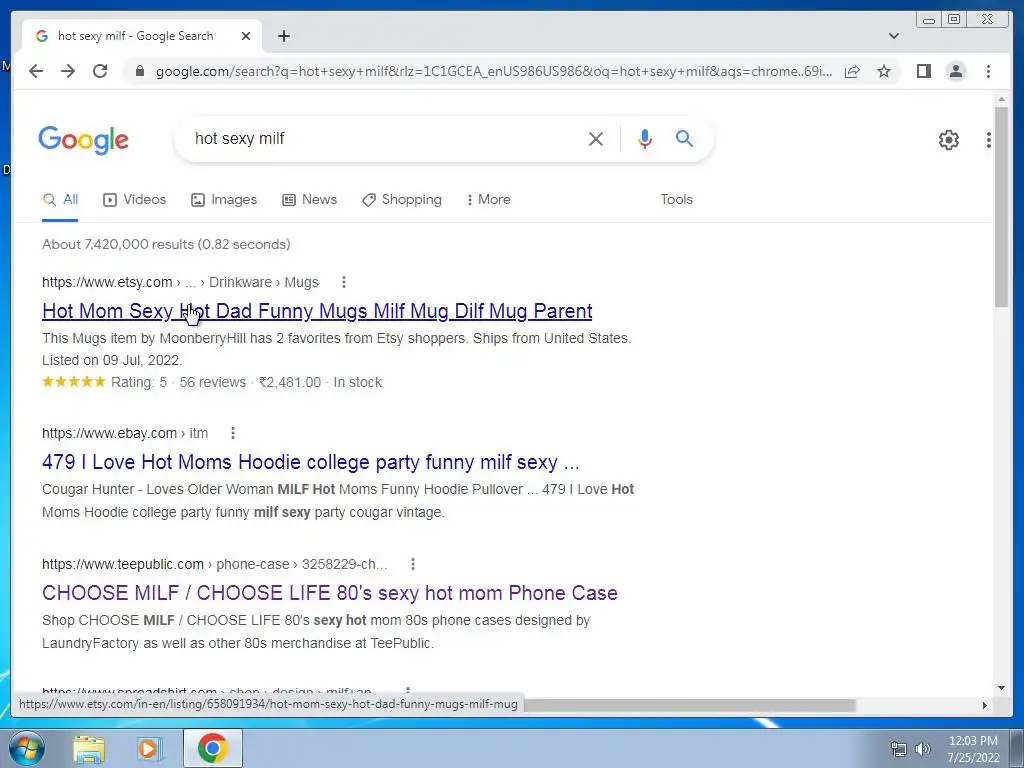1024x768 pixels.
Task: Click into the Google search input field
Action: (x=385, y=138)
